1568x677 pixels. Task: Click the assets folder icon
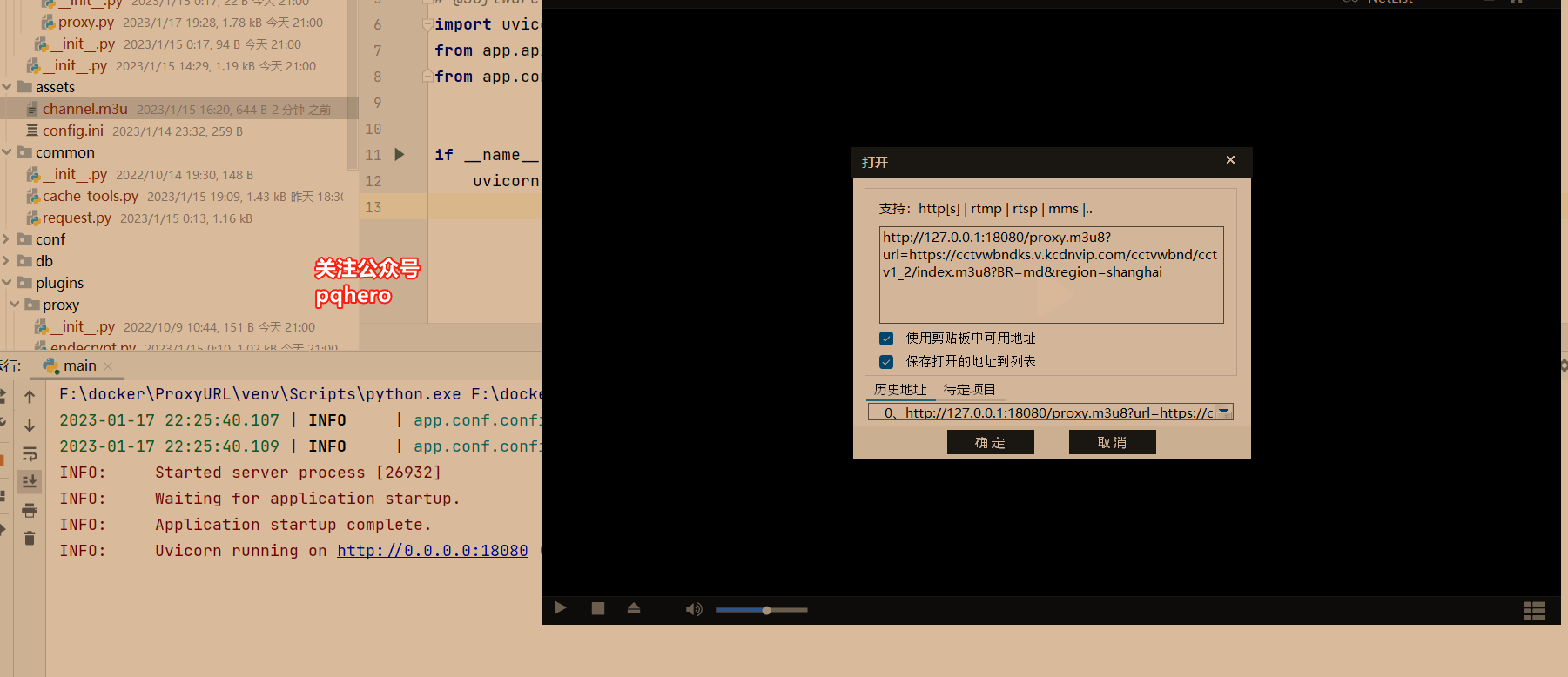[24, 87]
